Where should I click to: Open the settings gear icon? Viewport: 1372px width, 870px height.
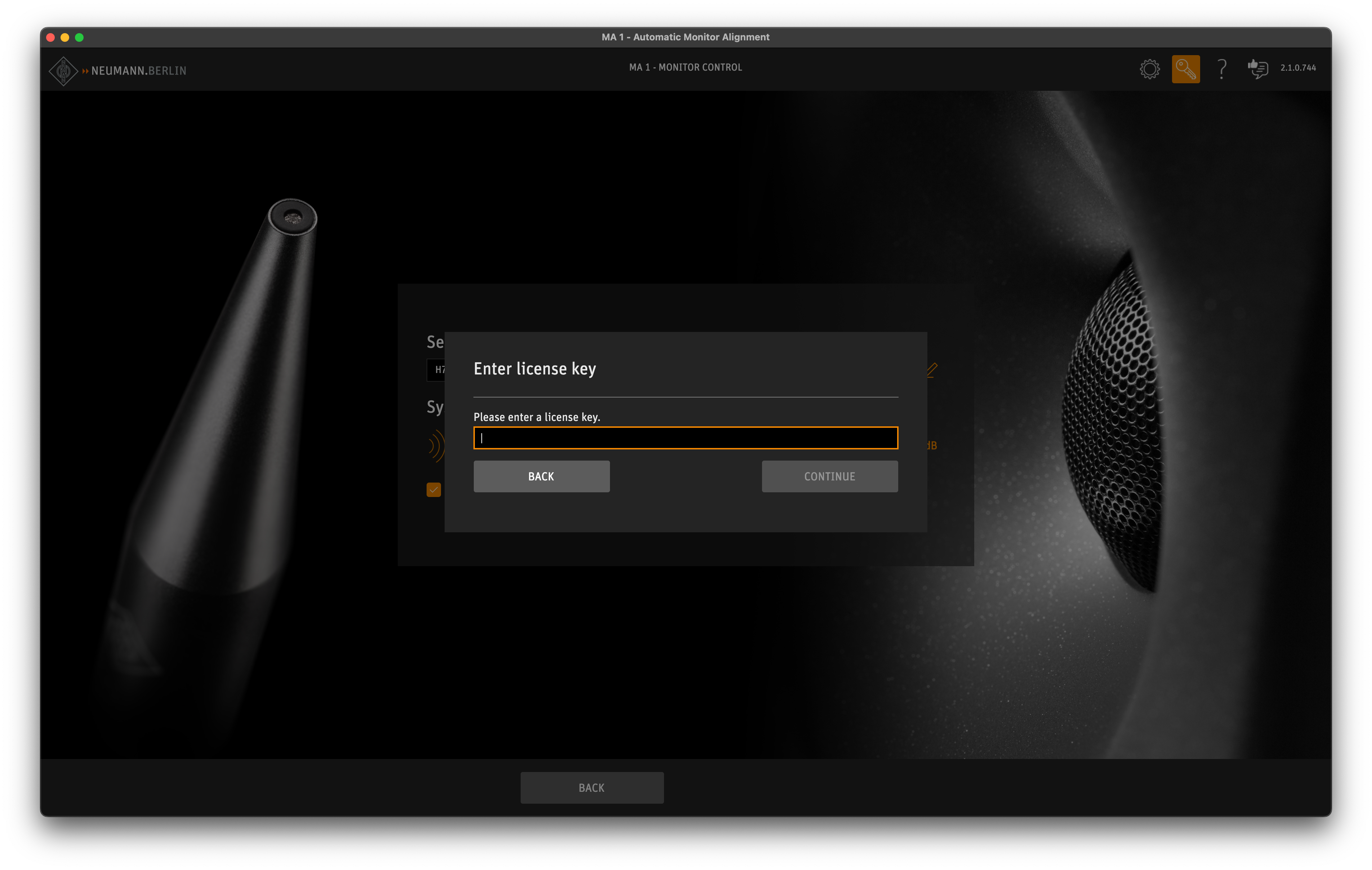coord(1149,69)
